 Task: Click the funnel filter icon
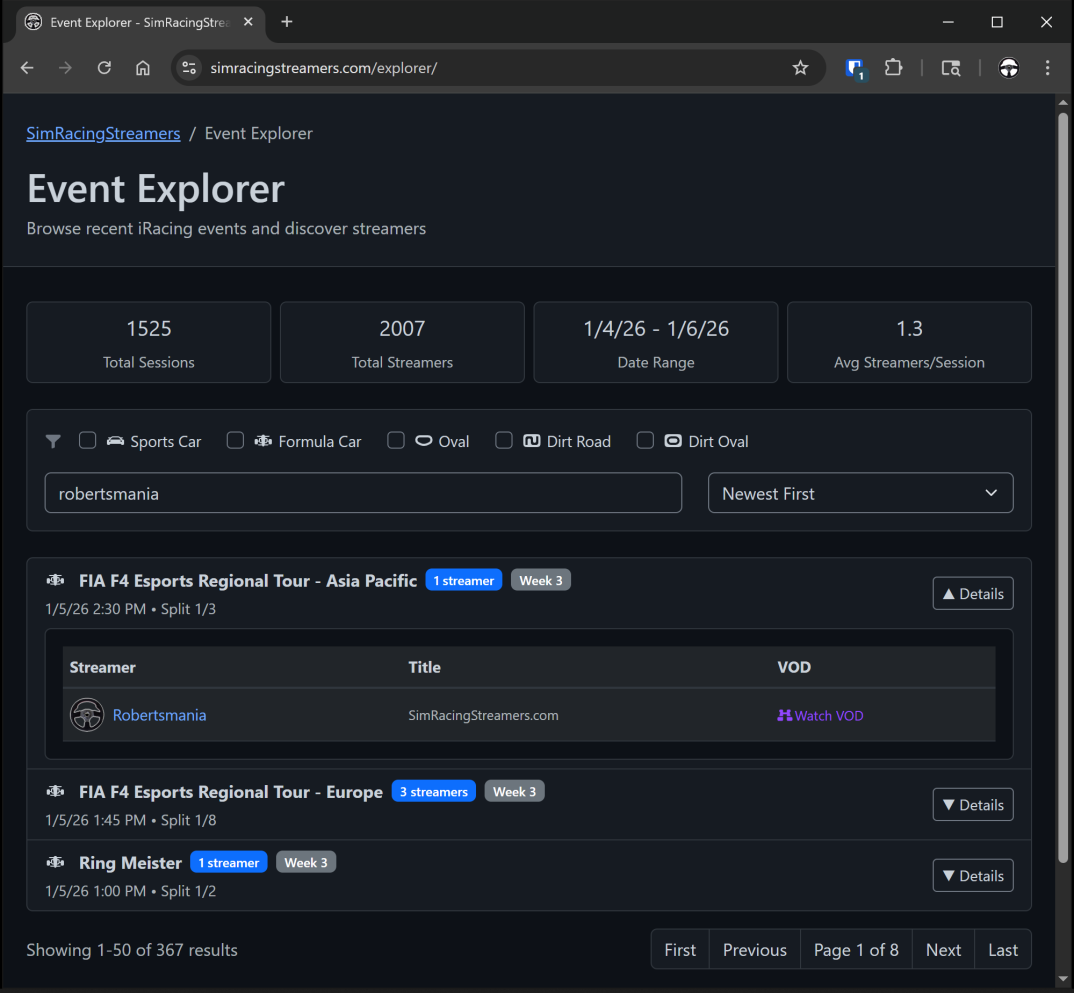(x=53, y=441)
